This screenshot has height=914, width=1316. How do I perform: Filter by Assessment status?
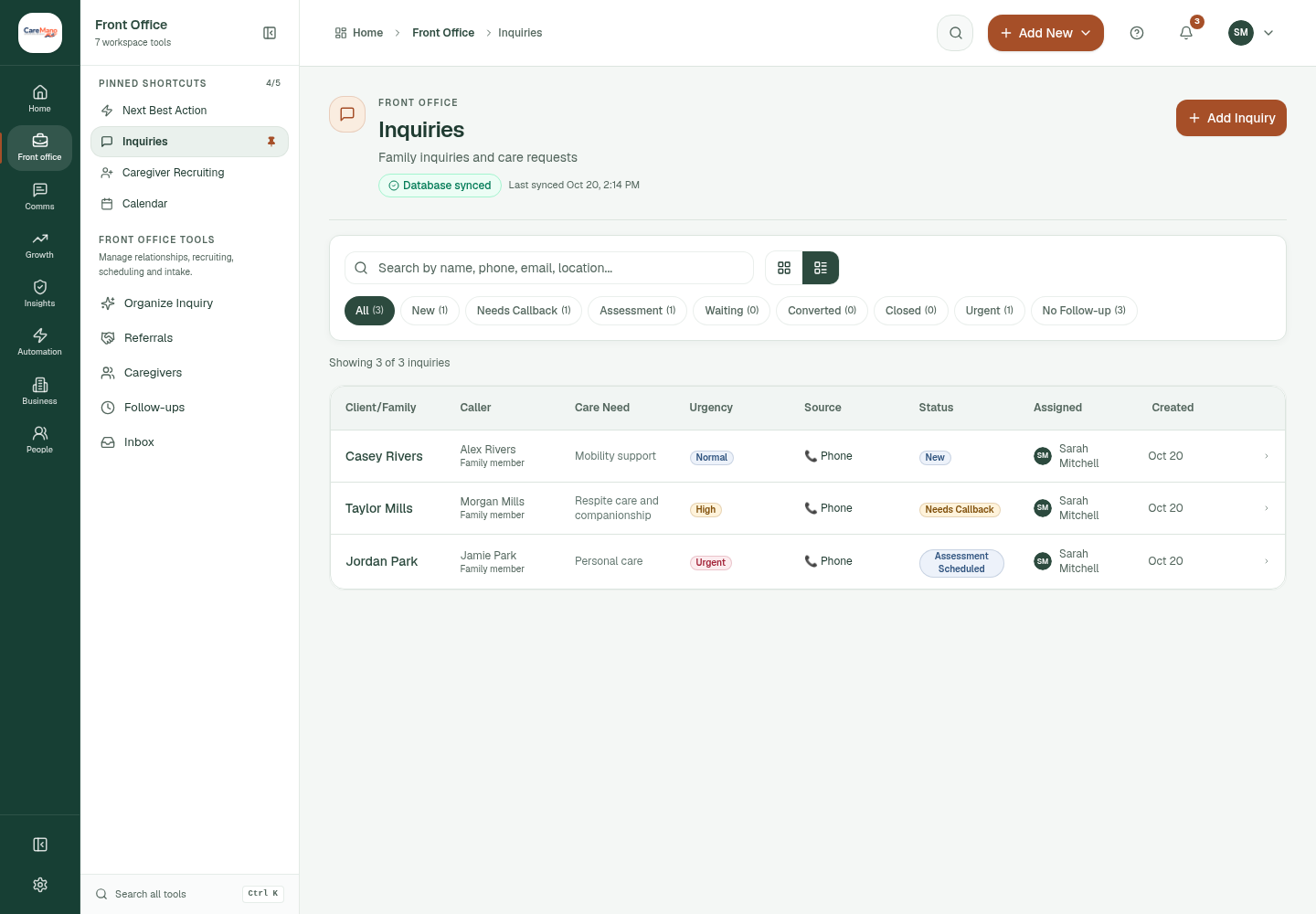(638, 311)
